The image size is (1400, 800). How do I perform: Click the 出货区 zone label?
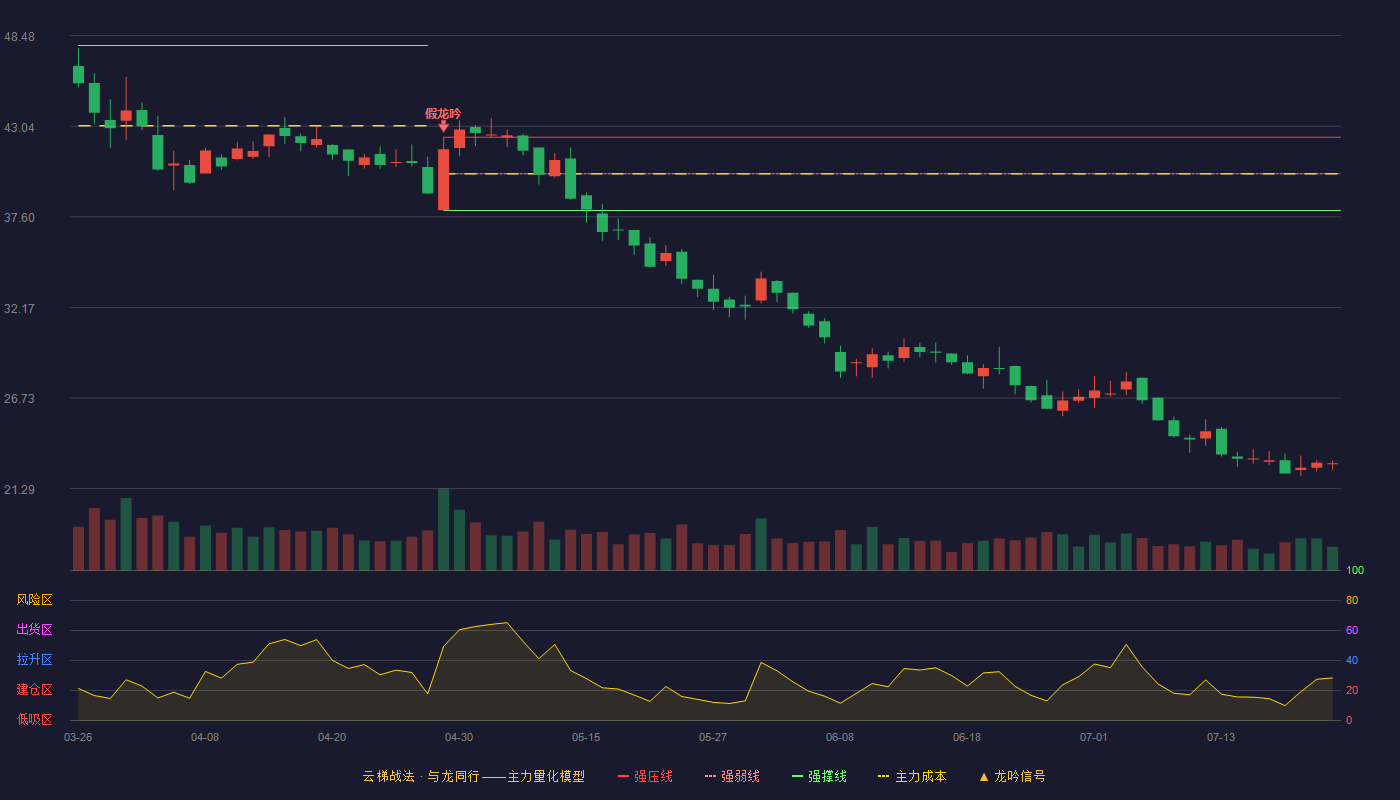pyautogui.click(x=34, y=630)
